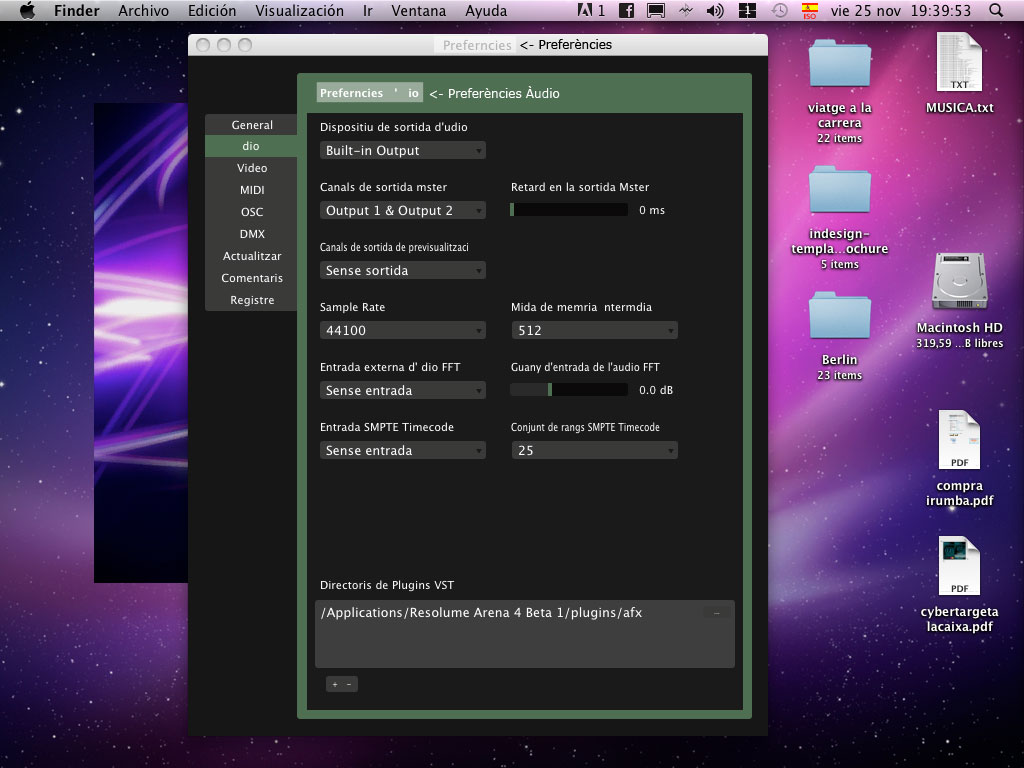Select the cybertargeta lacaixa.pdf file
1024x768 pixels.
959,566
